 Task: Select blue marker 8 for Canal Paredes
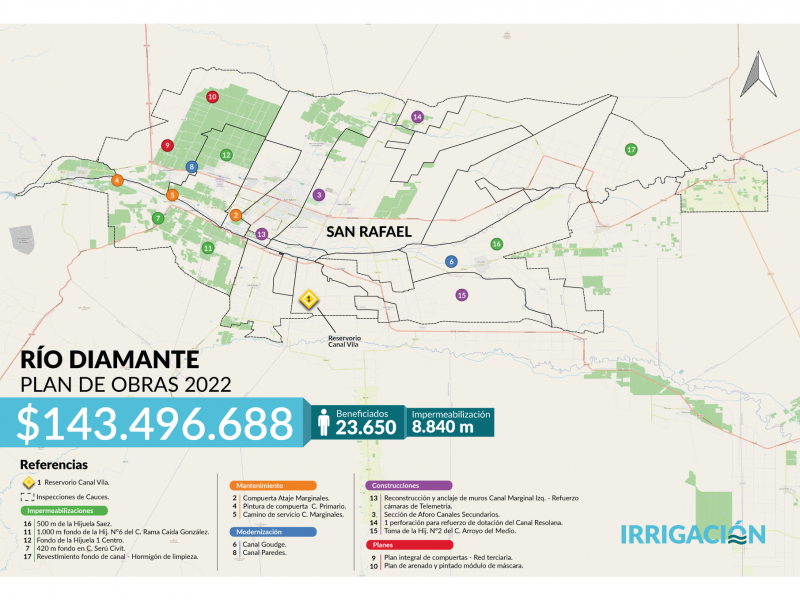[x=192, y=166]
